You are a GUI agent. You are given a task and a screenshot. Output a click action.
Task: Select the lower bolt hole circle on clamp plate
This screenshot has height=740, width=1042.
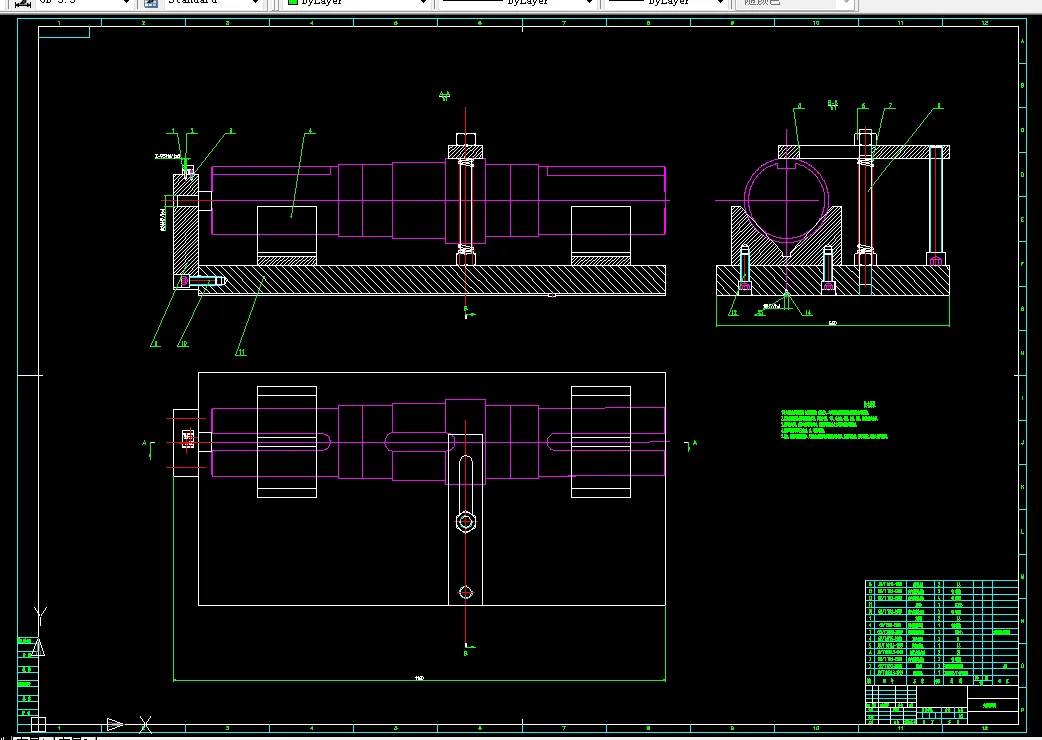(x=466, y=592)
